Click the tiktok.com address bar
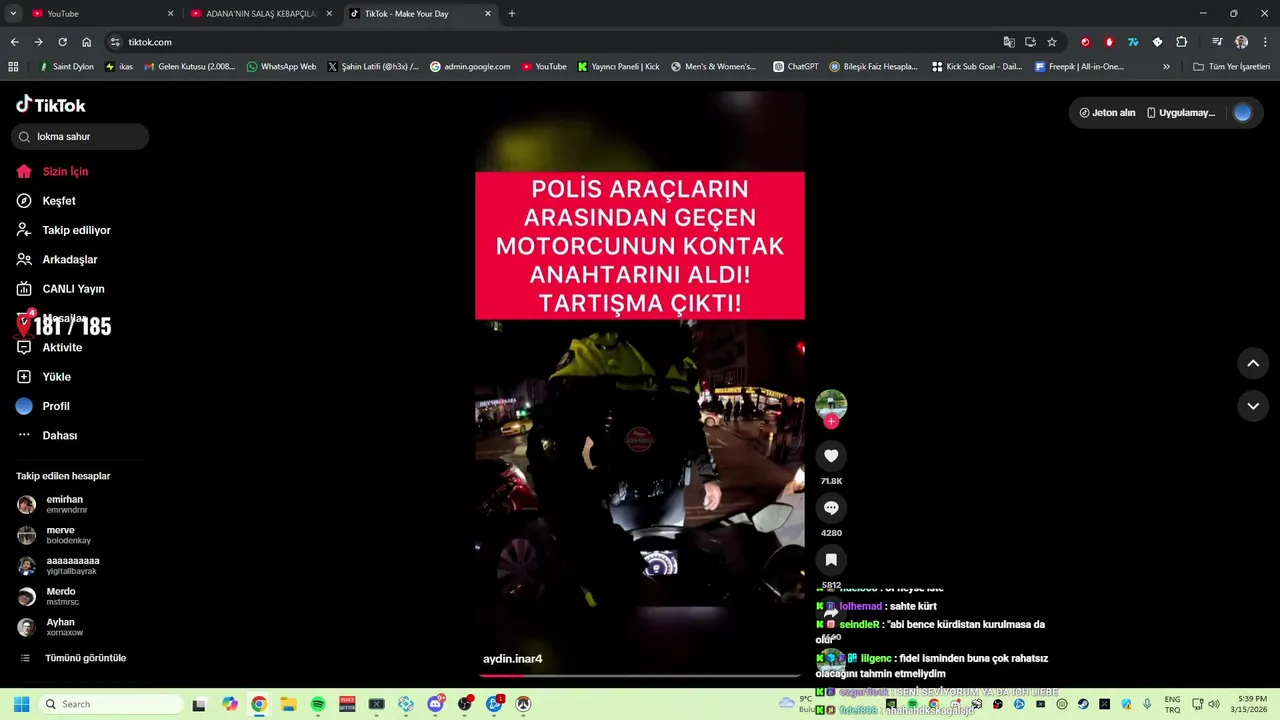Image resolution: width=1280 pixels, height=720 pixels. pos(560,42)
